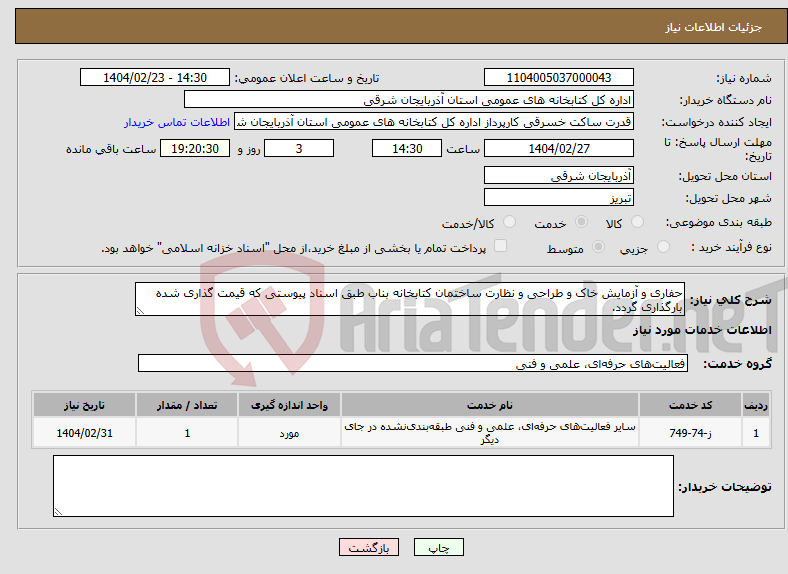This screenshot has height=574, width=788.
Task: Click the نوع فرآیند خرید label
Action: [x=731, y=247]
